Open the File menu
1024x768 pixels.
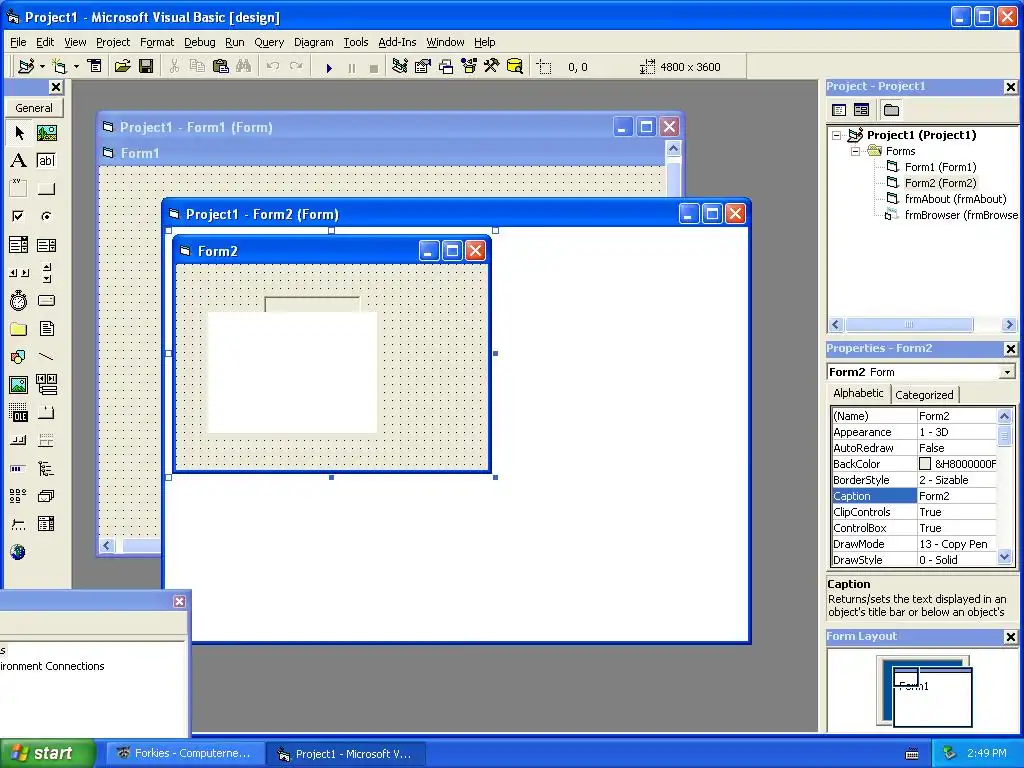point(18,42)
